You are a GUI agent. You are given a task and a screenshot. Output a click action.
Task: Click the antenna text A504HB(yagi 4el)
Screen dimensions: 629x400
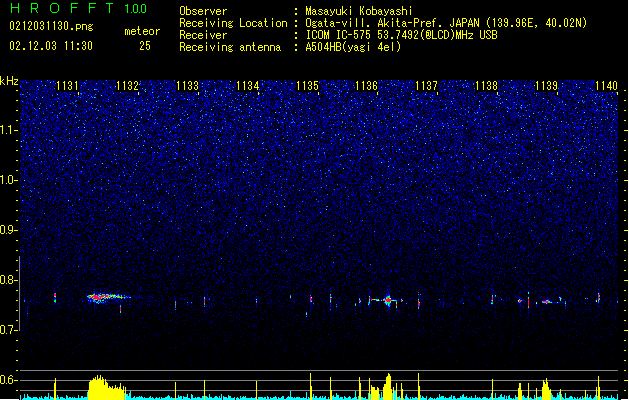pyautogui.click(x=353, y=47)
